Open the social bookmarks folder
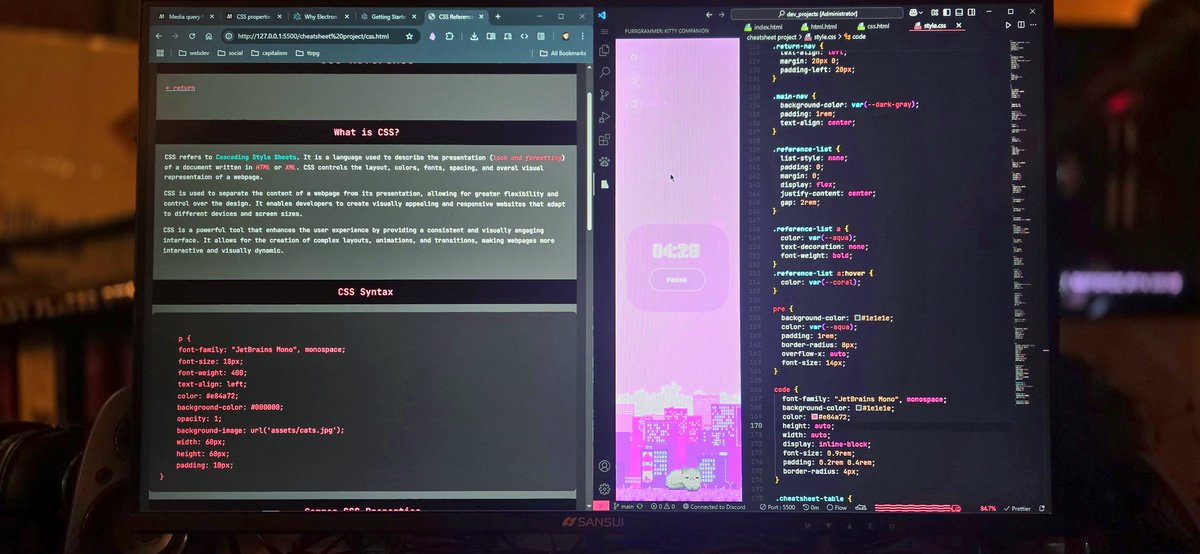This screenshot has height=554, width=1200. pos(230,53)
